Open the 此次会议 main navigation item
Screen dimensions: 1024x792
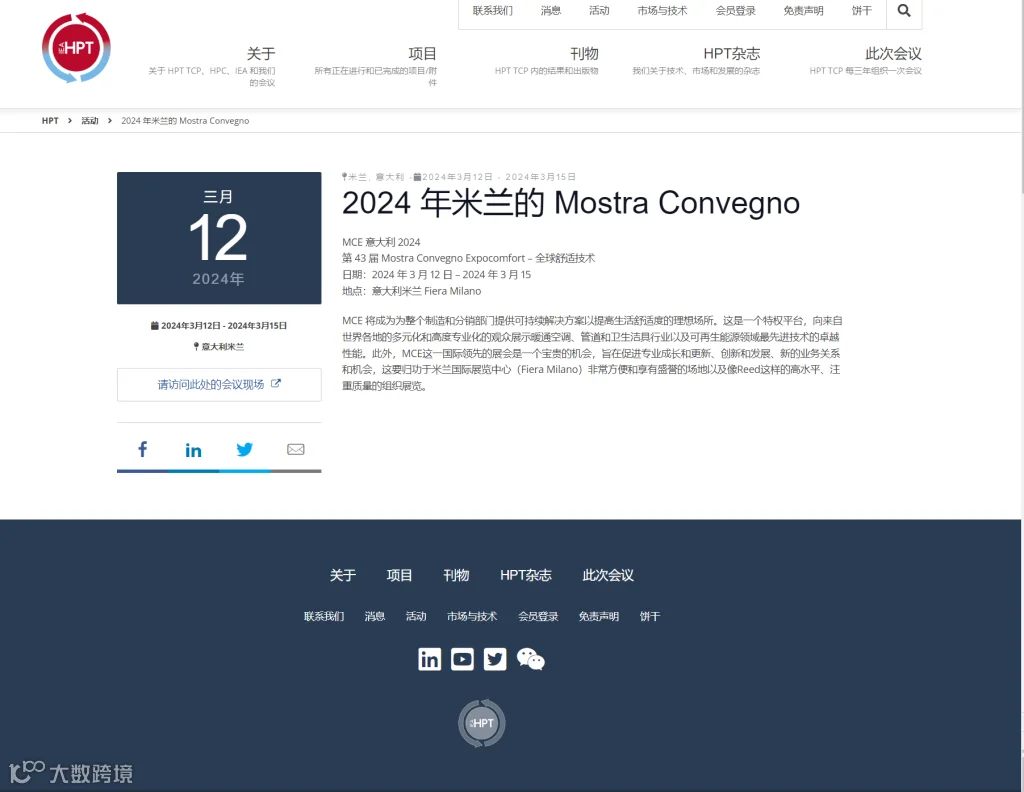[x=893, y=54]
